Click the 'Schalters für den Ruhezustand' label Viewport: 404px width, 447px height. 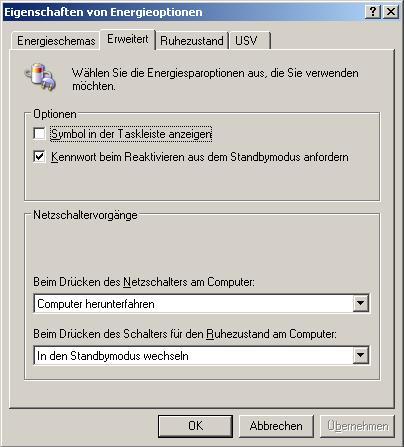point(185,334)
